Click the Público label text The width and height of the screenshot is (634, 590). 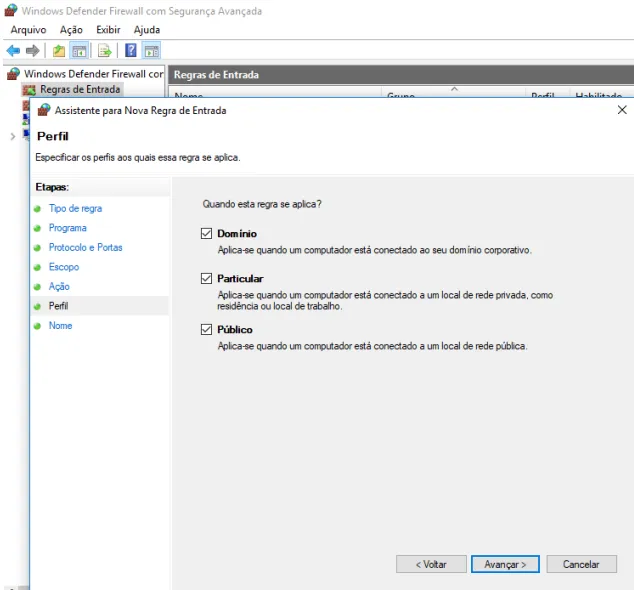pos(235,330)
